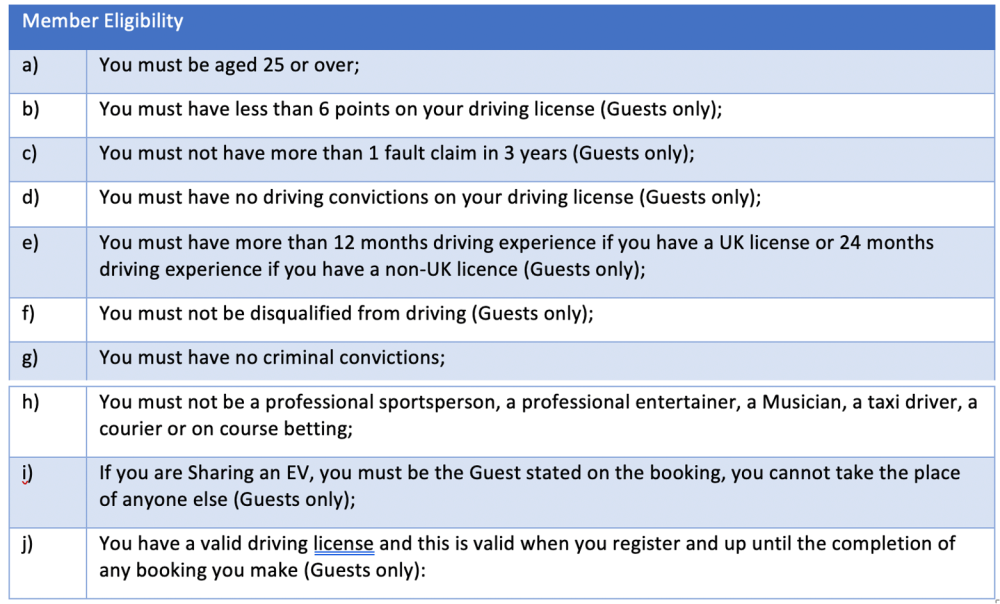Click row label g)
Viewport: 1000px width, 604px height.
tap(30, 357)
